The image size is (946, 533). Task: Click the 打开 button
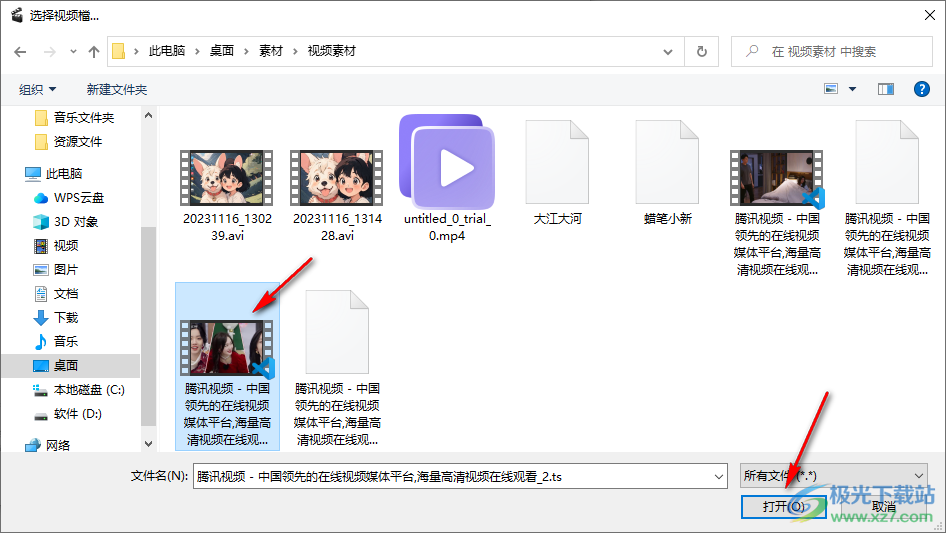point(783,507)
